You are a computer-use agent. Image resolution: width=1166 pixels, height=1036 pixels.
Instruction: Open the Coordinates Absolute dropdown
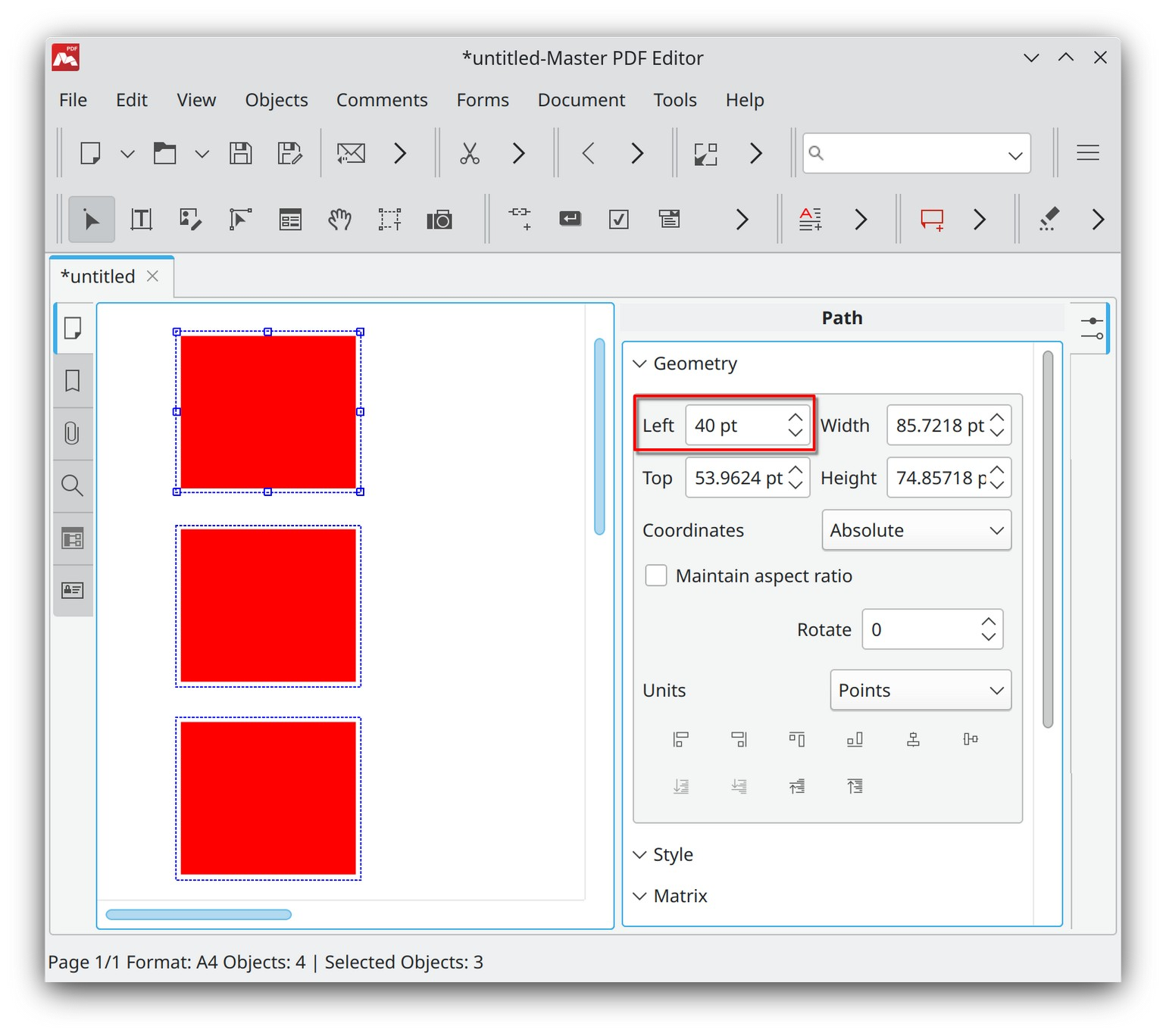click(x=917, y=530)
